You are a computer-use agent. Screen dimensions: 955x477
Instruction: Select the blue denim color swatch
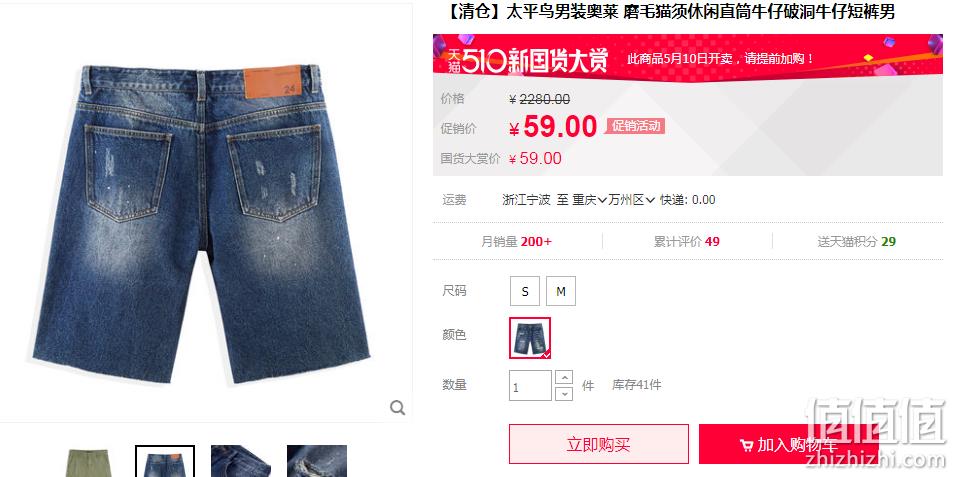(530, 338)
